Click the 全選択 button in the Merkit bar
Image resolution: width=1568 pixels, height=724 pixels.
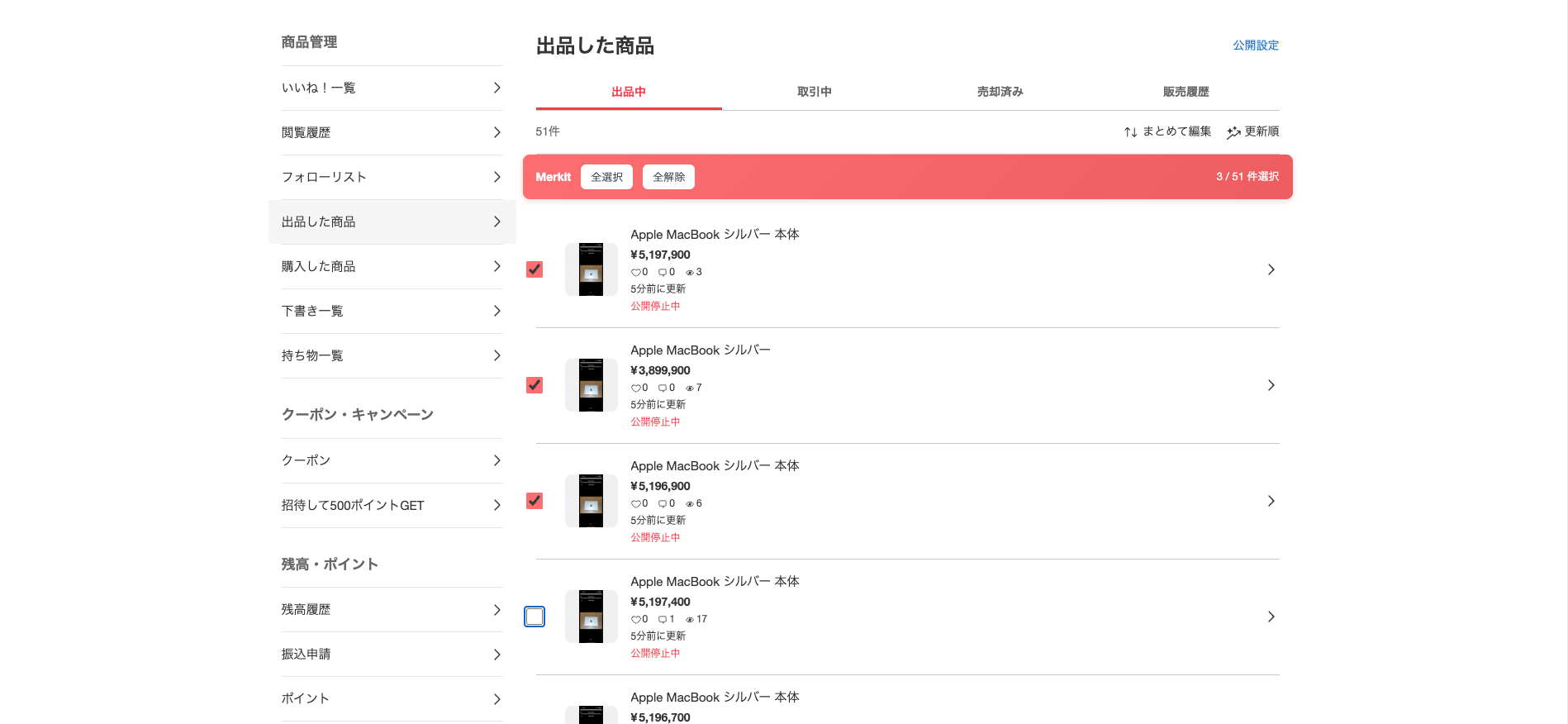(606, 177)
